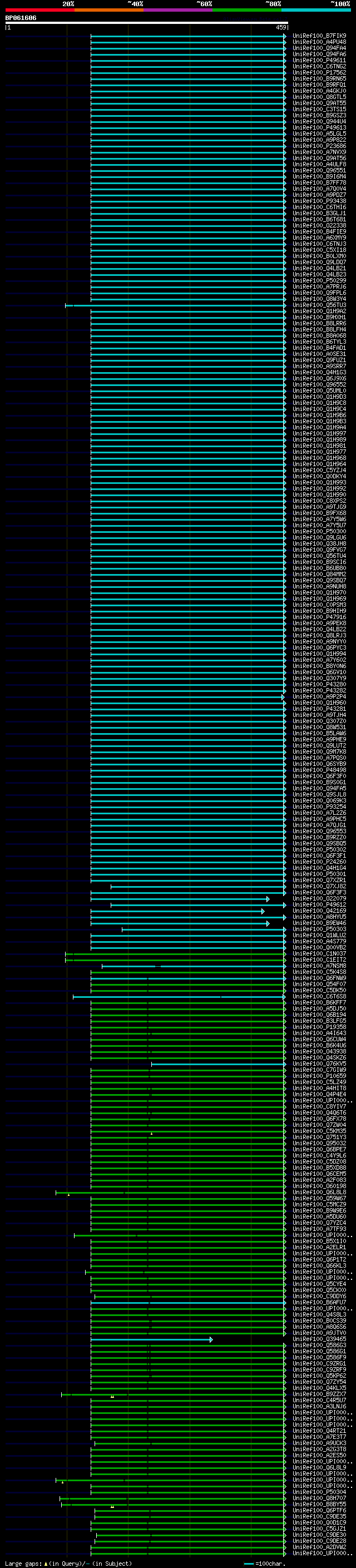Select hit label UniRef100_A4GKJ0
Screen dimensions: 356x1568
[319, 91]
